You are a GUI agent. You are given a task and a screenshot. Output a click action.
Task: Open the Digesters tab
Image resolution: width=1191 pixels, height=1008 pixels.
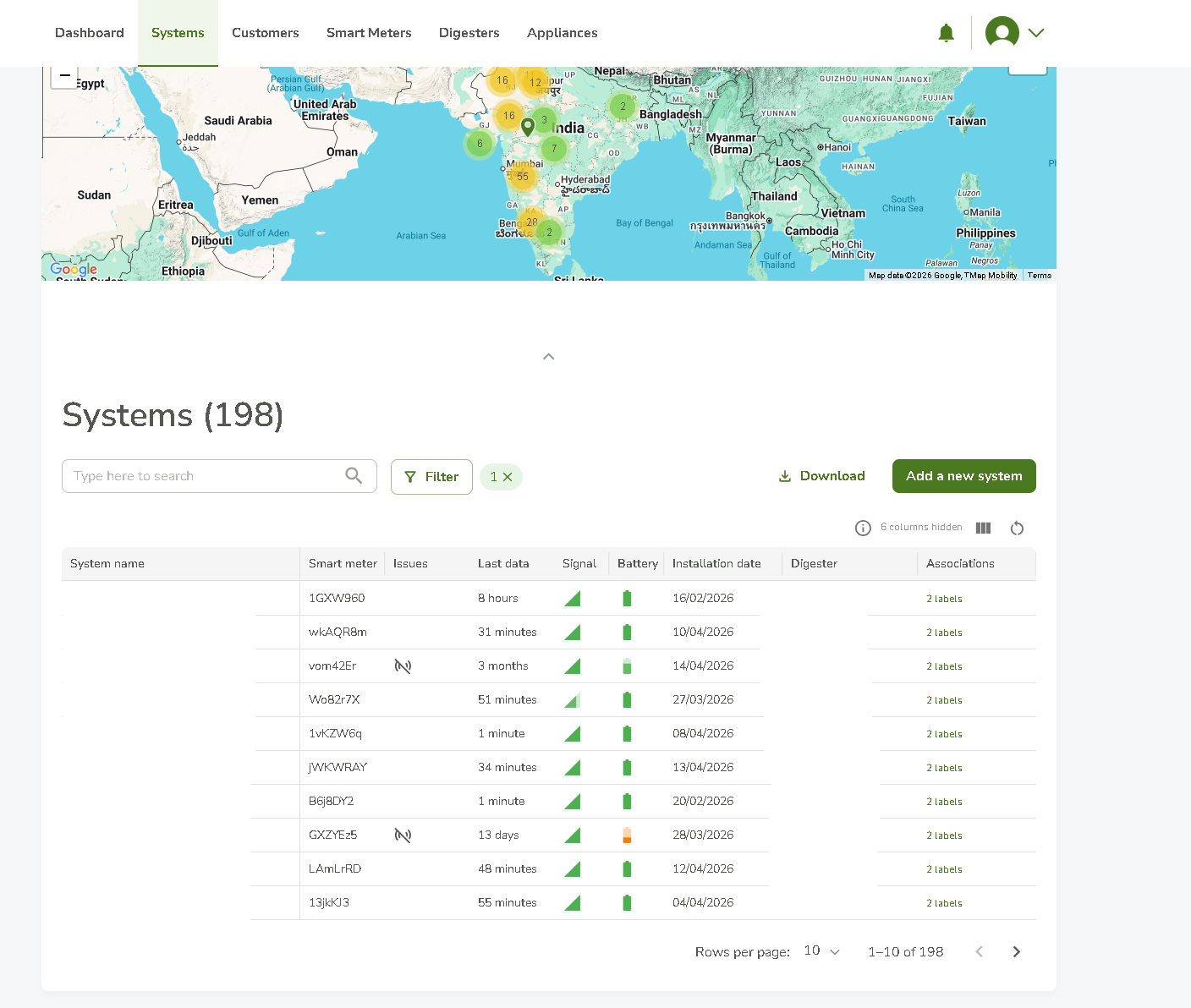click(469, 33)
